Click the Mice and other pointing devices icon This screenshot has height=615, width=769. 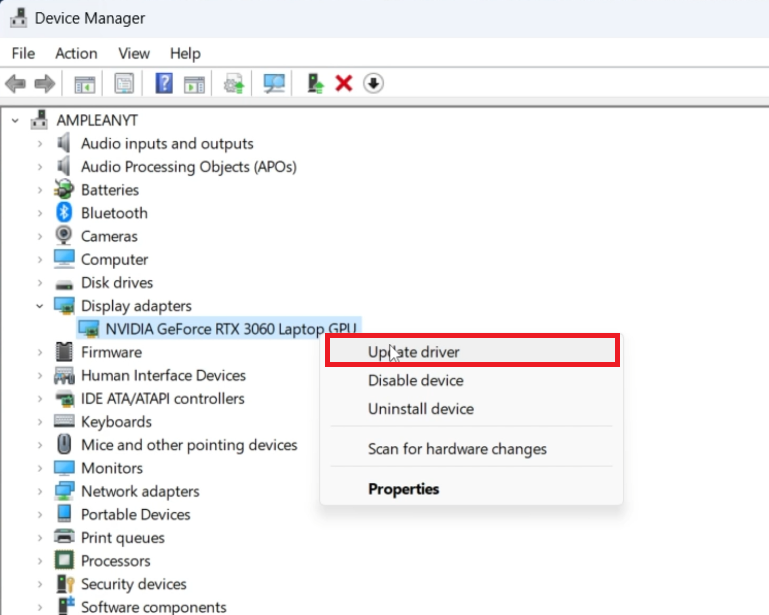(x=64, y=445)
